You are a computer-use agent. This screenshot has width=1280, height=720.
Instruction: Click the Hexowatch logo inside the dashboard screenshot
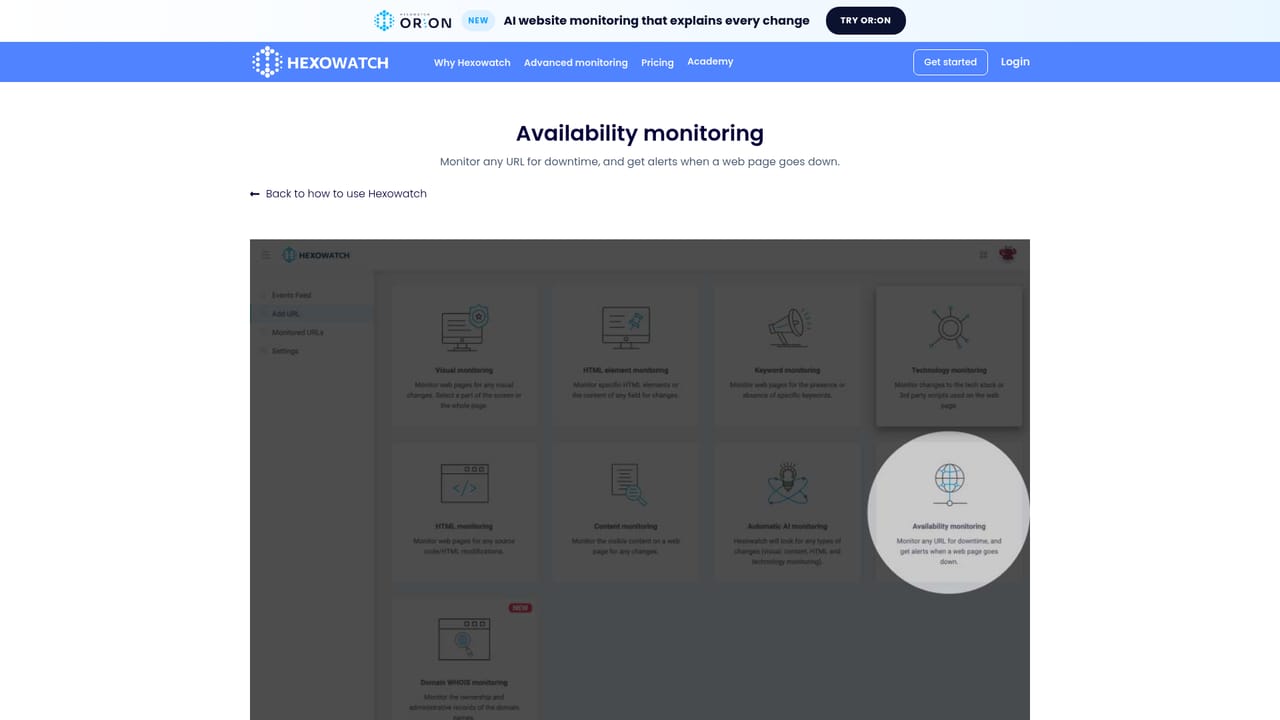pos(316,255)
